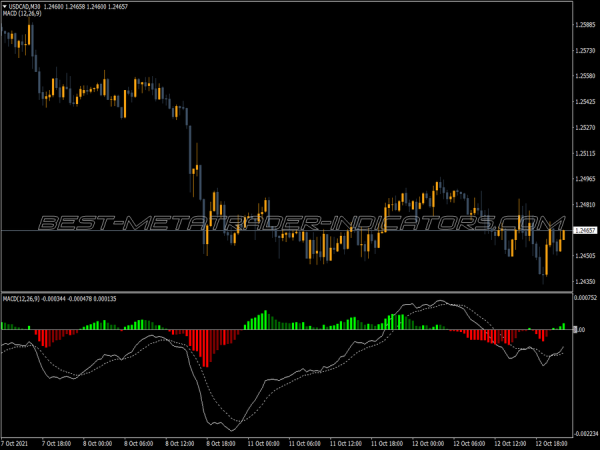Image resolution: width=600 pixels, height=450 pixels.
Task: Click the 7 Oct 2021 date label
Action: (x=15, y=443)
